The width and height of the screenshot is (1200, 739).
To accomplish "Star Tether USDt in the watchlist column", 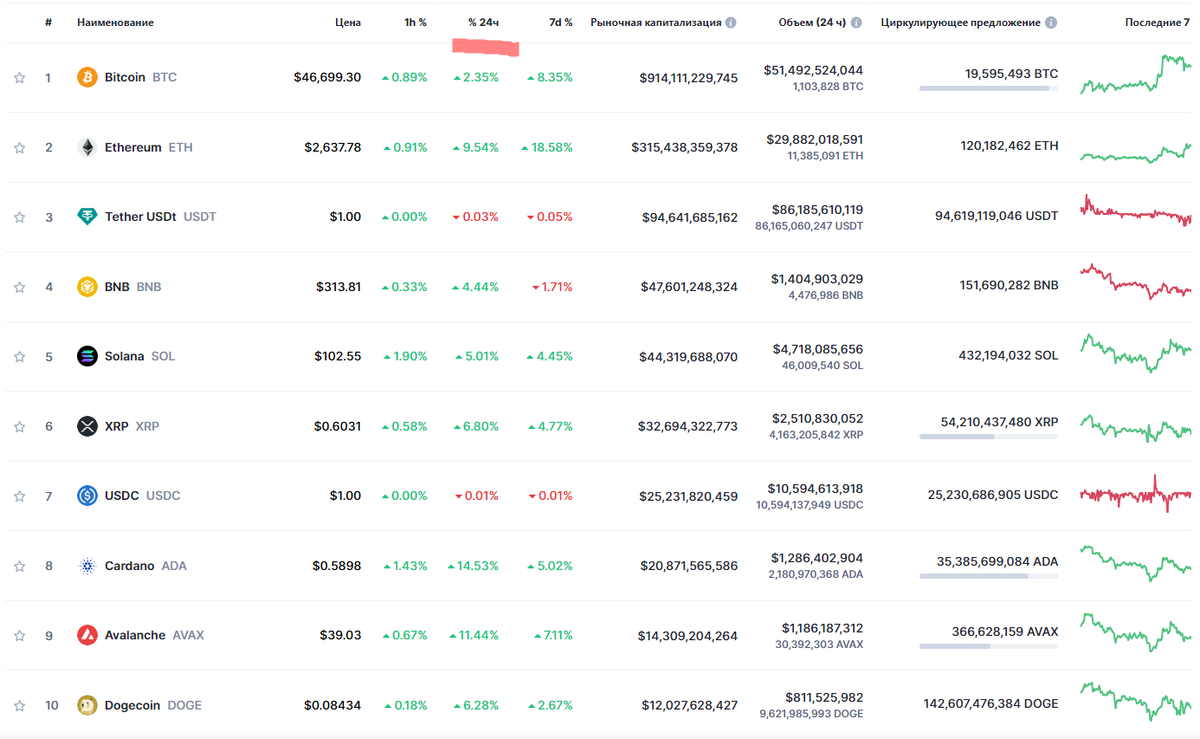I will coord(19,217).
